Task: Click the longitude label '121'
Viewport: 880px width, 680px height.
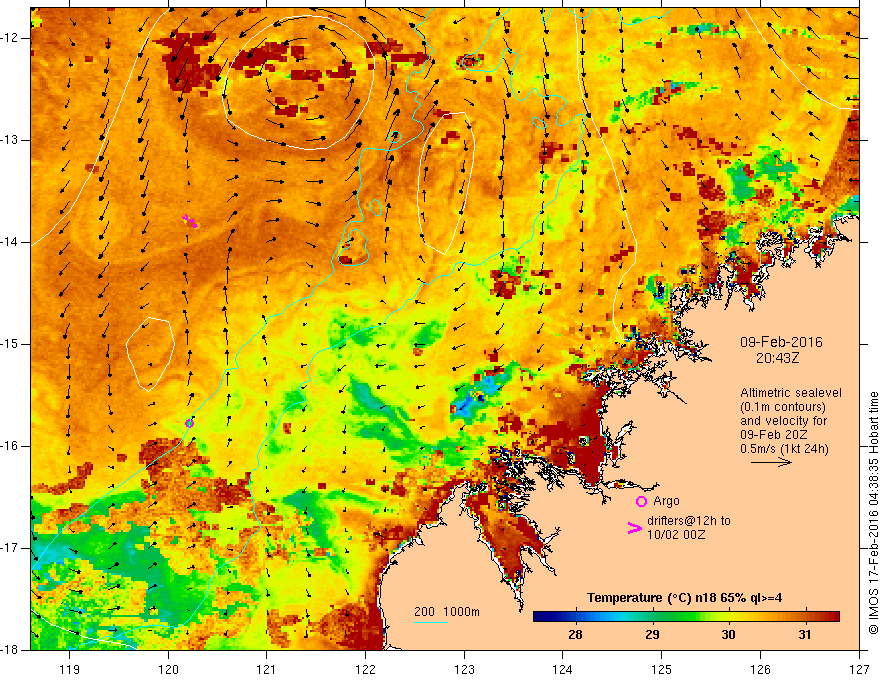Action: click(x=267, y=669)
